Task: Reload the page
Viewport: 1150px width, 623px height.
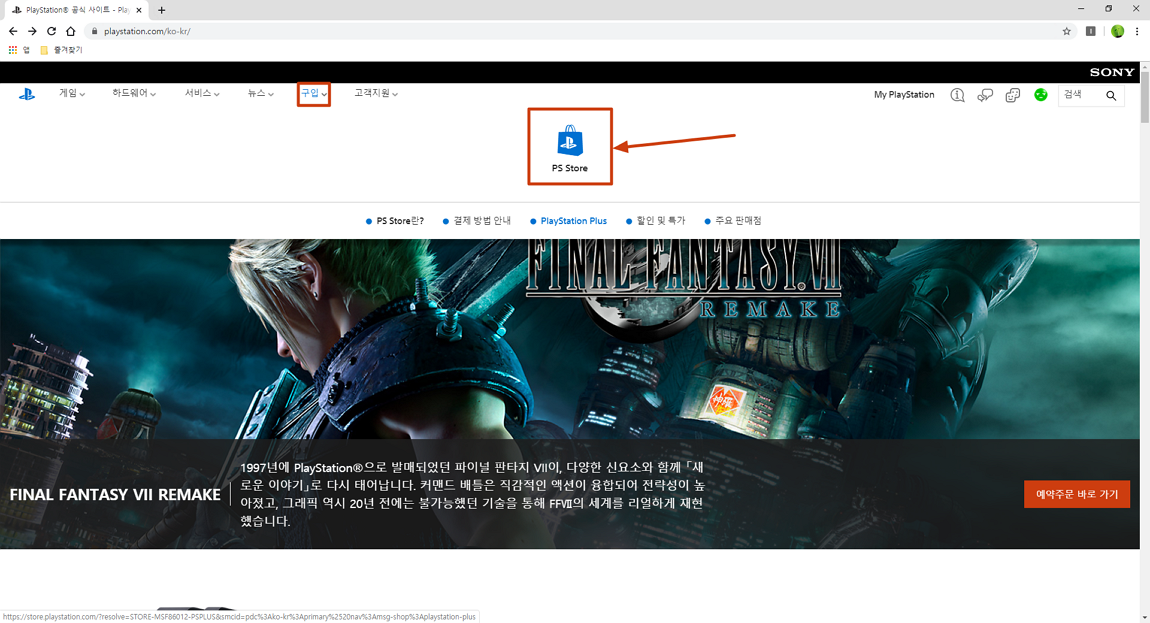Action: pos(51,31)
